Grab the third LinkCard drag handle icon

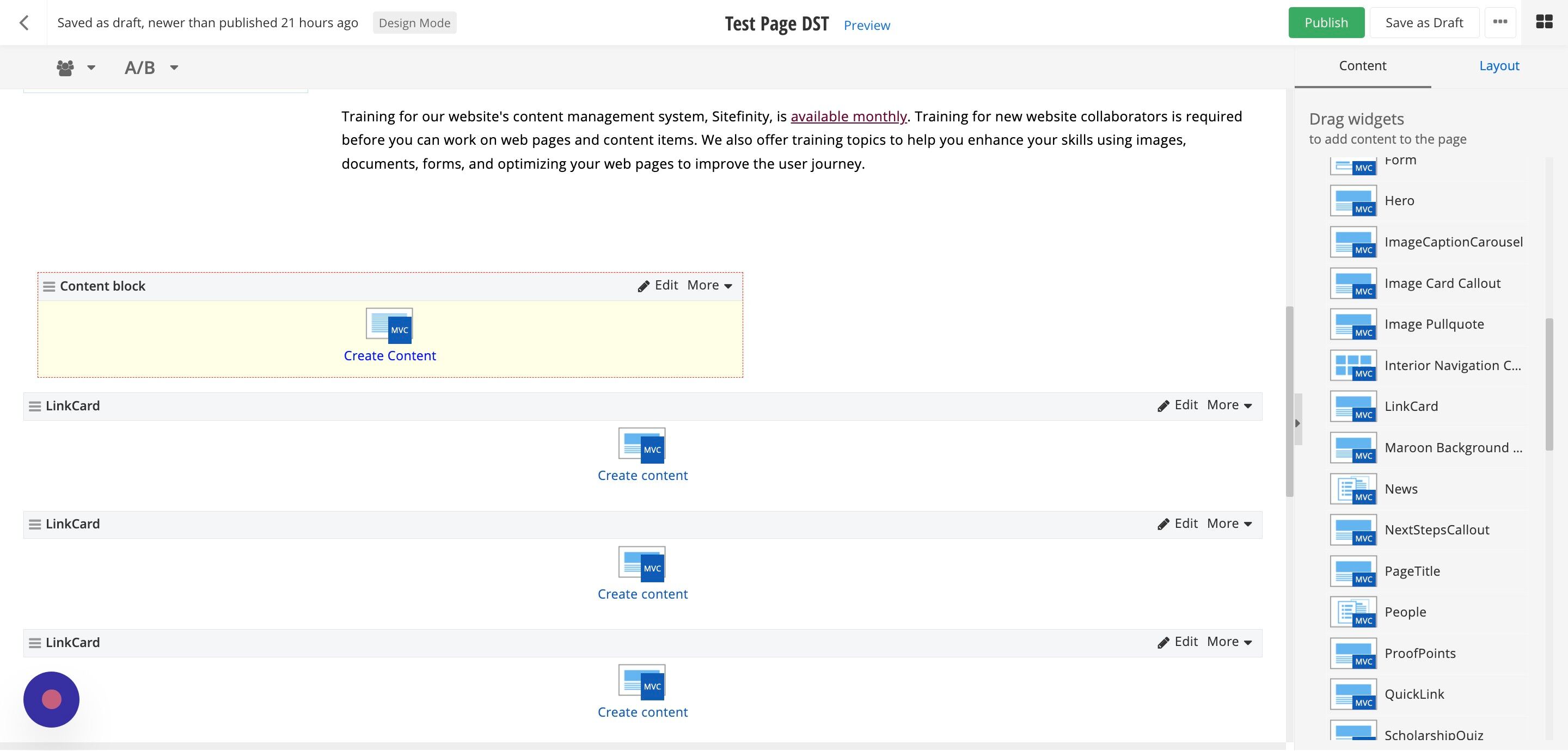35,643
